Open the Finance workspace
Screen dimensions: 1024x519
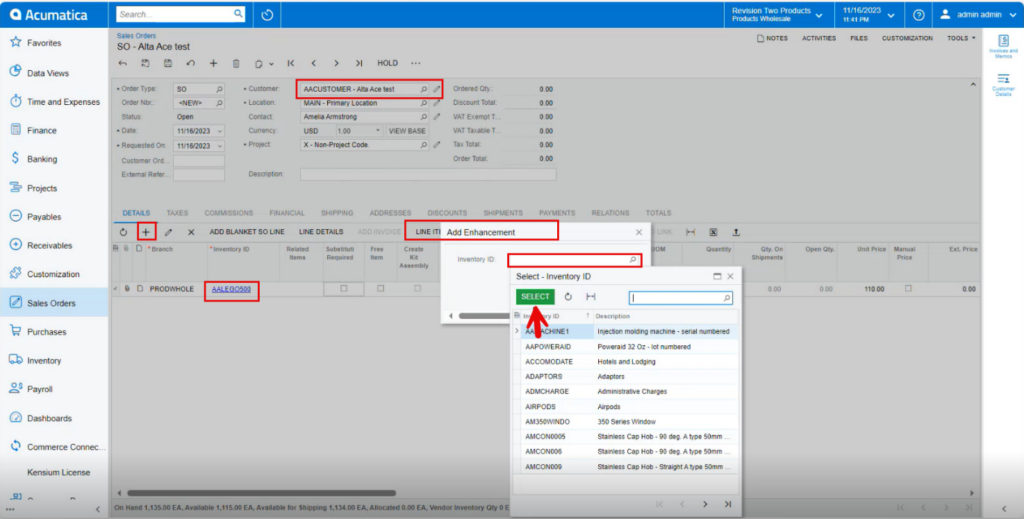(x=42, y=131)
